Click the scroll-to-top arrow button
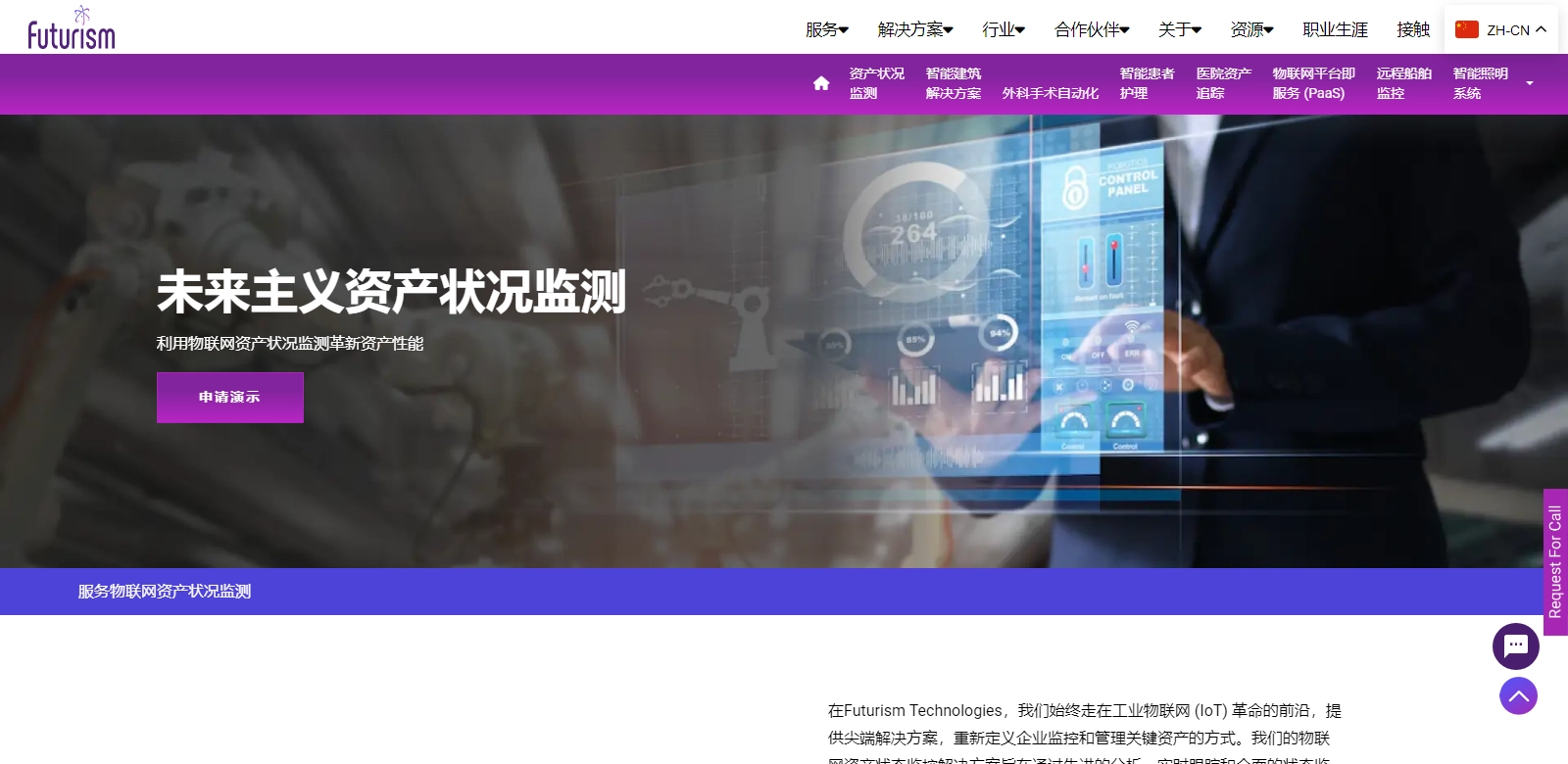This screenshot has height=764, width=1568. (x=1518, y=696)
